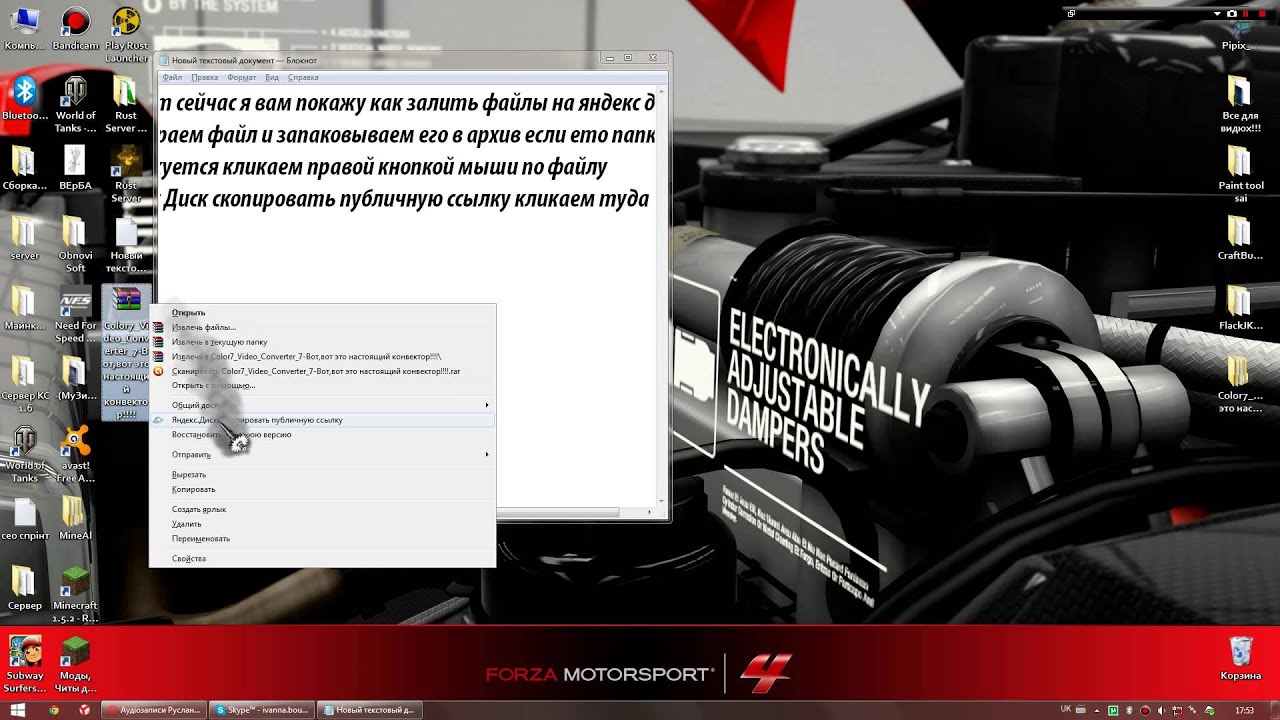Viewport: 1280px width, 720px height.
Task: Select the сео спрінт file icon
Action: [x=24, y=517]
